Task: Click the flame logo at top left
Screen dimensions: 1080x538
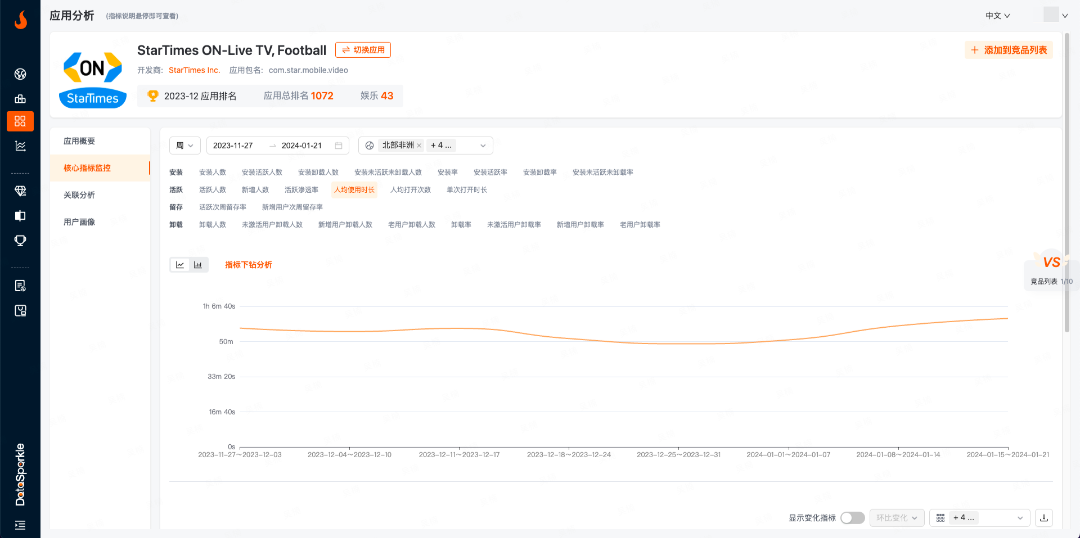Action: point(20,17)
